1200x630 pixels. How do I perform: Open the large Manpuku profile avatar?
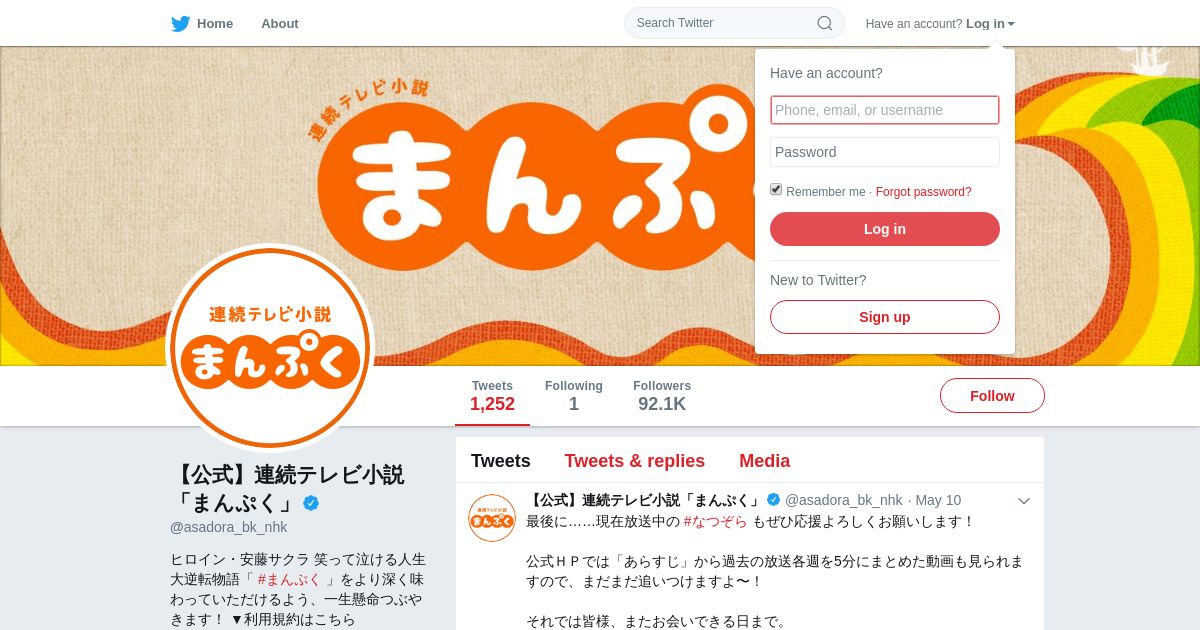click(270, 348)
